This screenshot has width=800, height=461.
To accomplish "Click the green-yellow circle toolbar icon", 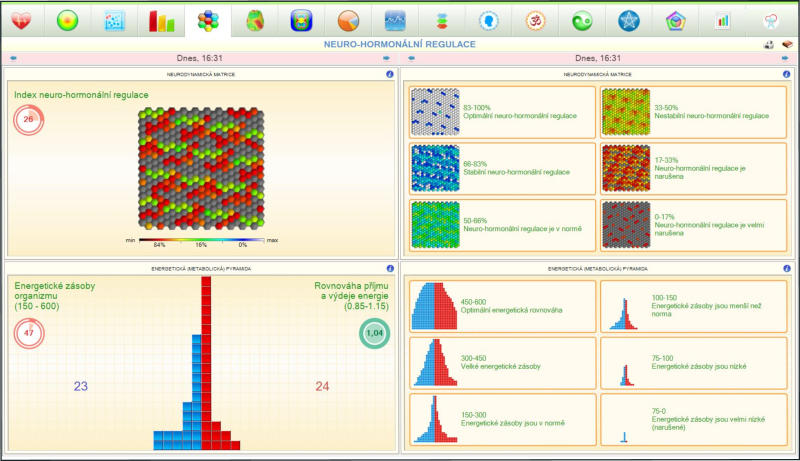I will coord(67,20).
